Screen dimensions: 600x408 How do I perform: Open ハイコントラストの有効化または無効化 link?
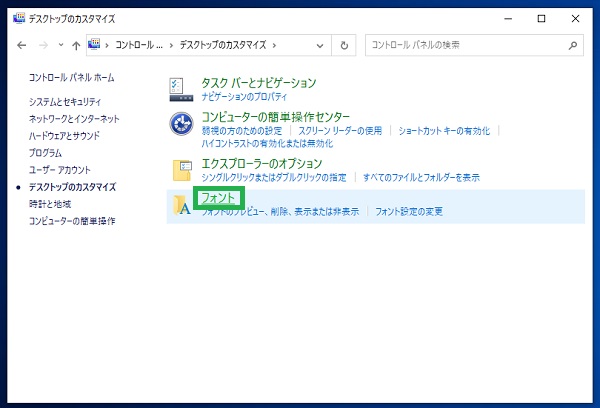(267, 144)
